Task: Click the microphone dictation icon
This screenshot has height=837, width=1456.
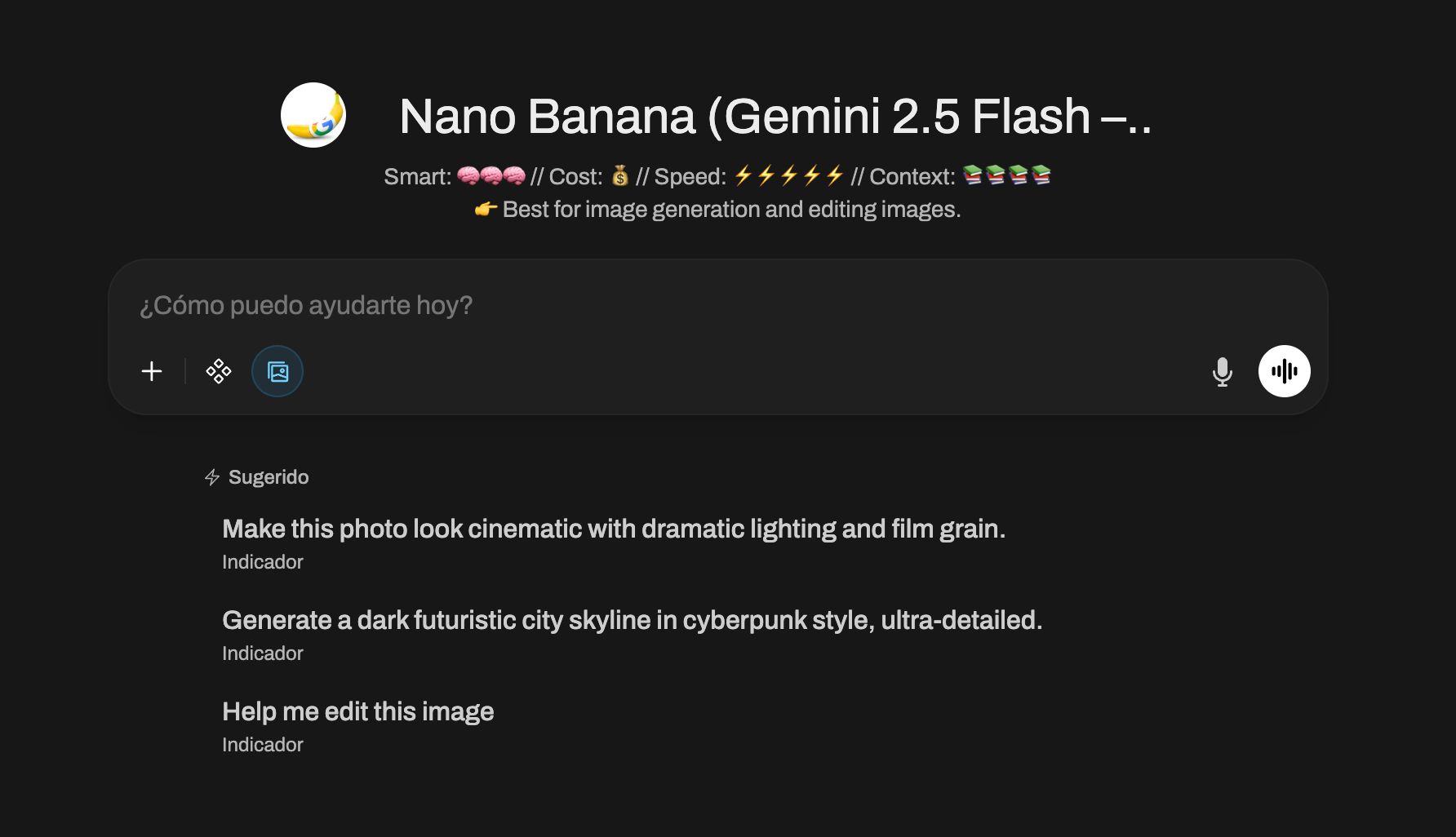Action: pos(1222,372)
